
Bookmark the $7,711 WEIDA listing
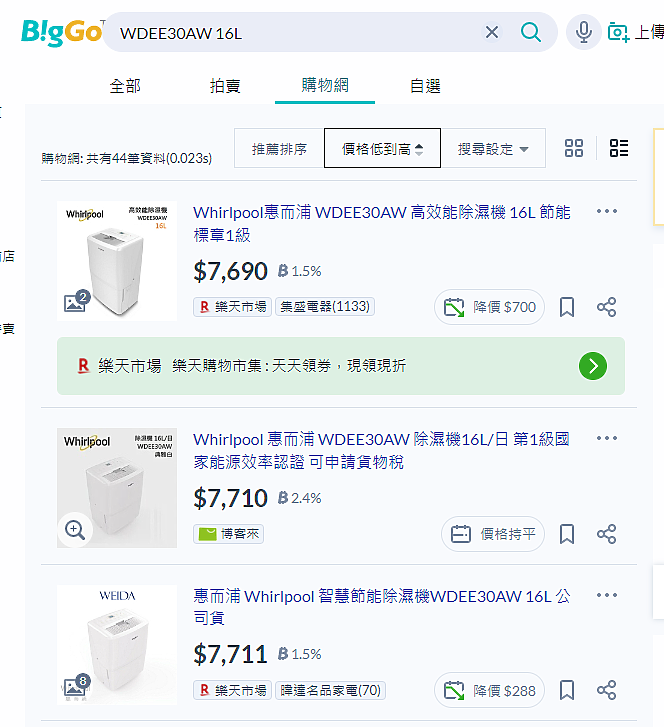click(x=567, y=690)
